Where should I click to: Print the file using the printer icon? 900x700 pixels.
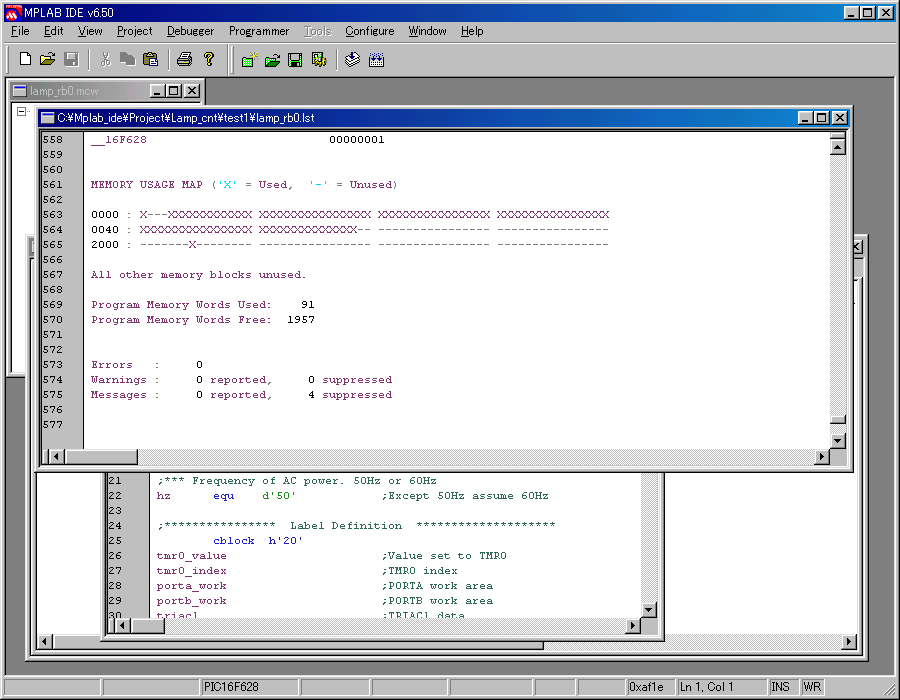(x=184, y=59)
